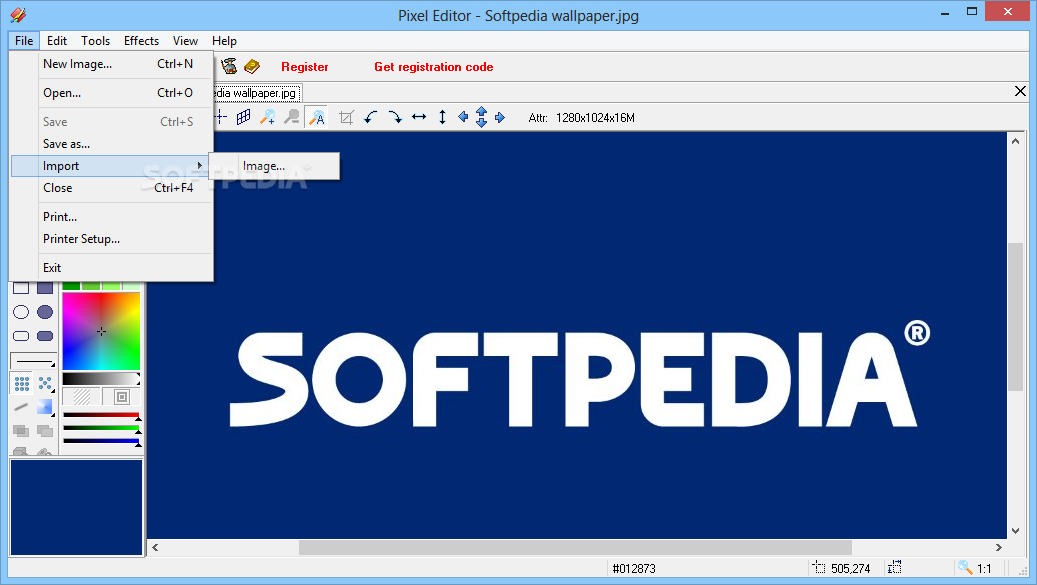Select Image... in Import submenu
Viewport: 1037px width, 585px height.
274,166
